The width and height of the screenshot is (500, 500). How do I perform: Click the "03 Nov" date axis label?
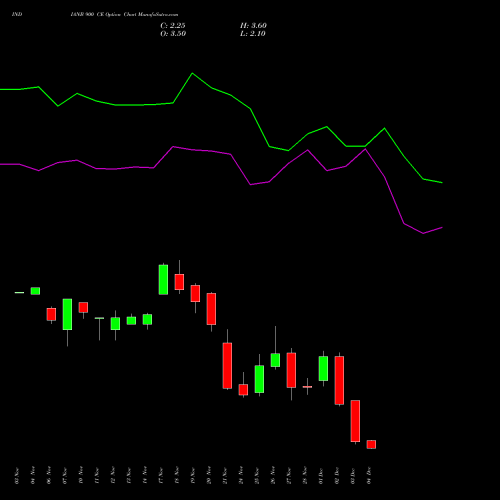(x=17, y=476)
